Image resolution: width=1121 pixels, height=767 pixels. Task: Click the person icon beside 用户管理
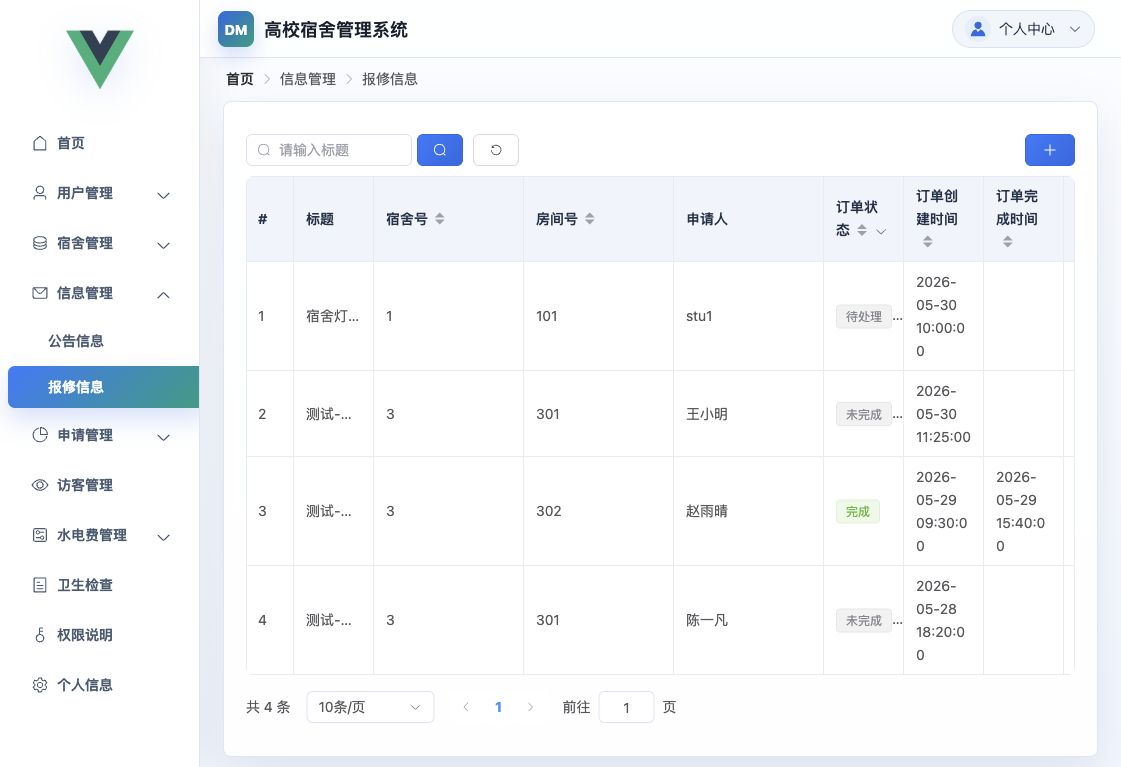(40, 193)
